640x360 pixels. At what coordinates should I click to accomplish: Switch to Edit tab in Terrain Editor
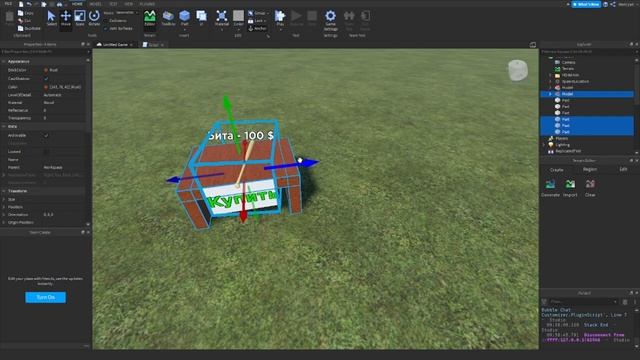pos(623,169)
